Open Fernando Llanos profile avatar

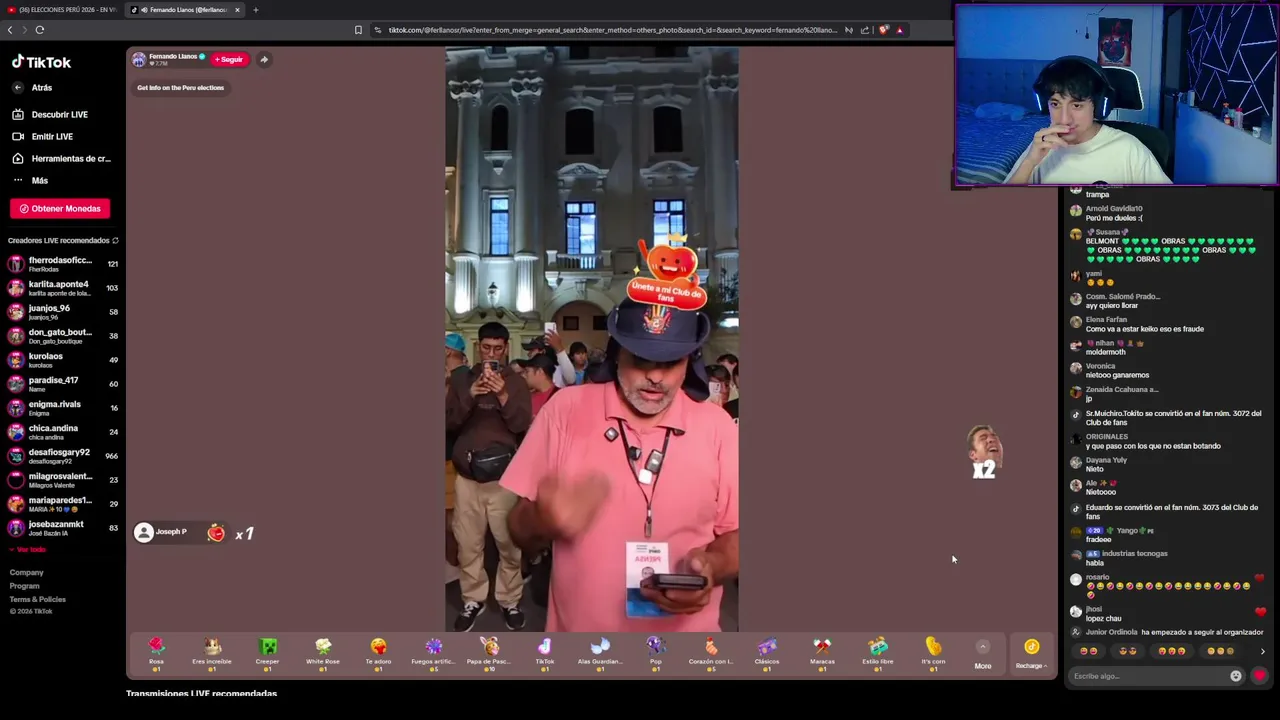coord(139,60)
